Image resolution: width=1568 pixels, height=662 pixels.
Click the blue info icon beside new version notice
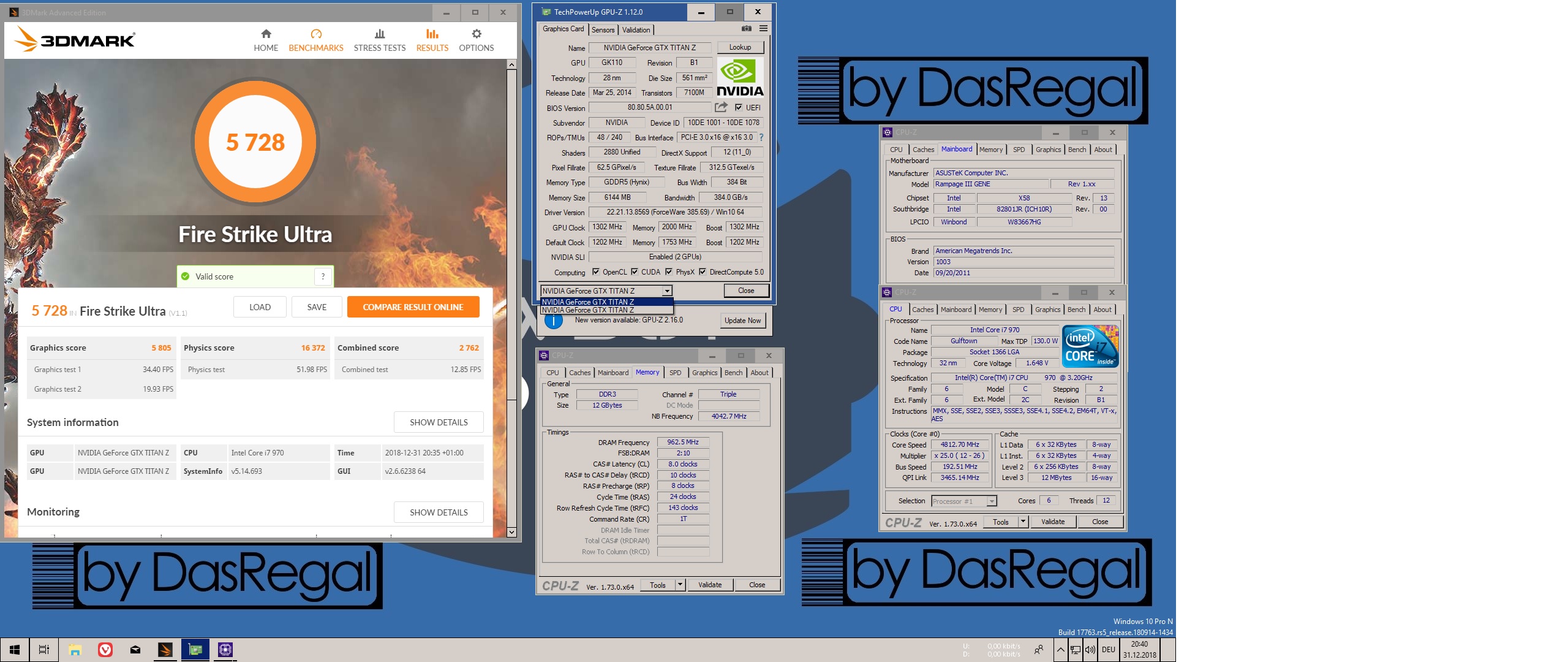[x=554, y=321]
